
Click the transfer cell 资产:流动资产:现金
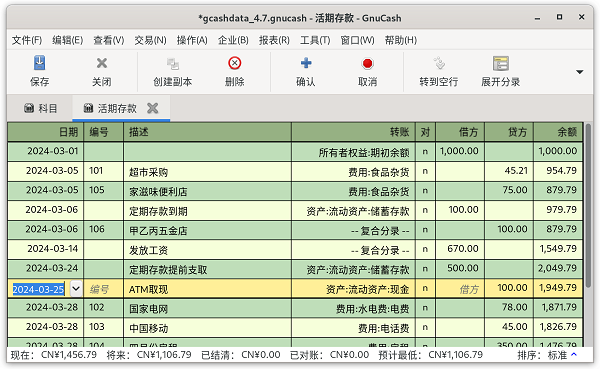(353, 289)
